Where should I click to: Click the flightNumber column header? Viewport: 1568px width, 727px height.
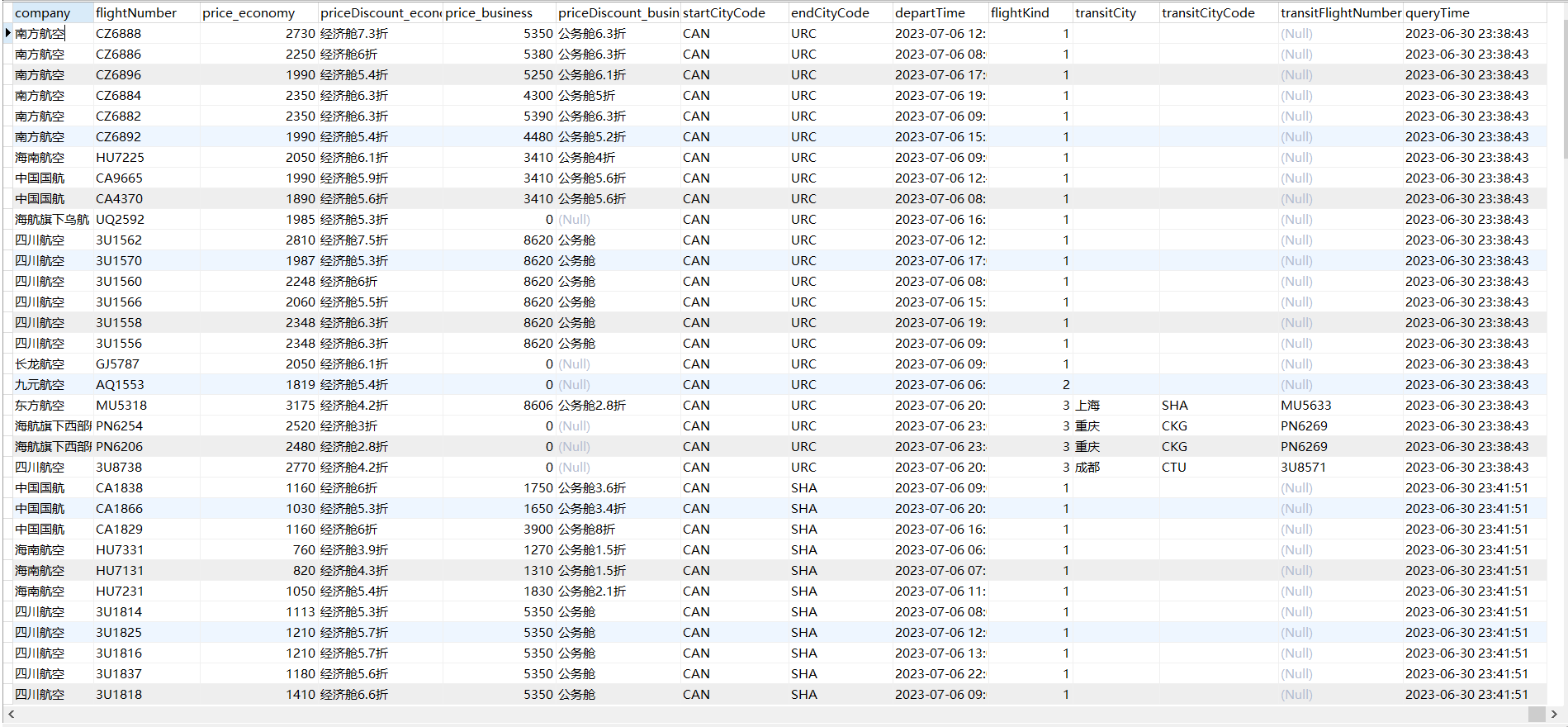146,12
